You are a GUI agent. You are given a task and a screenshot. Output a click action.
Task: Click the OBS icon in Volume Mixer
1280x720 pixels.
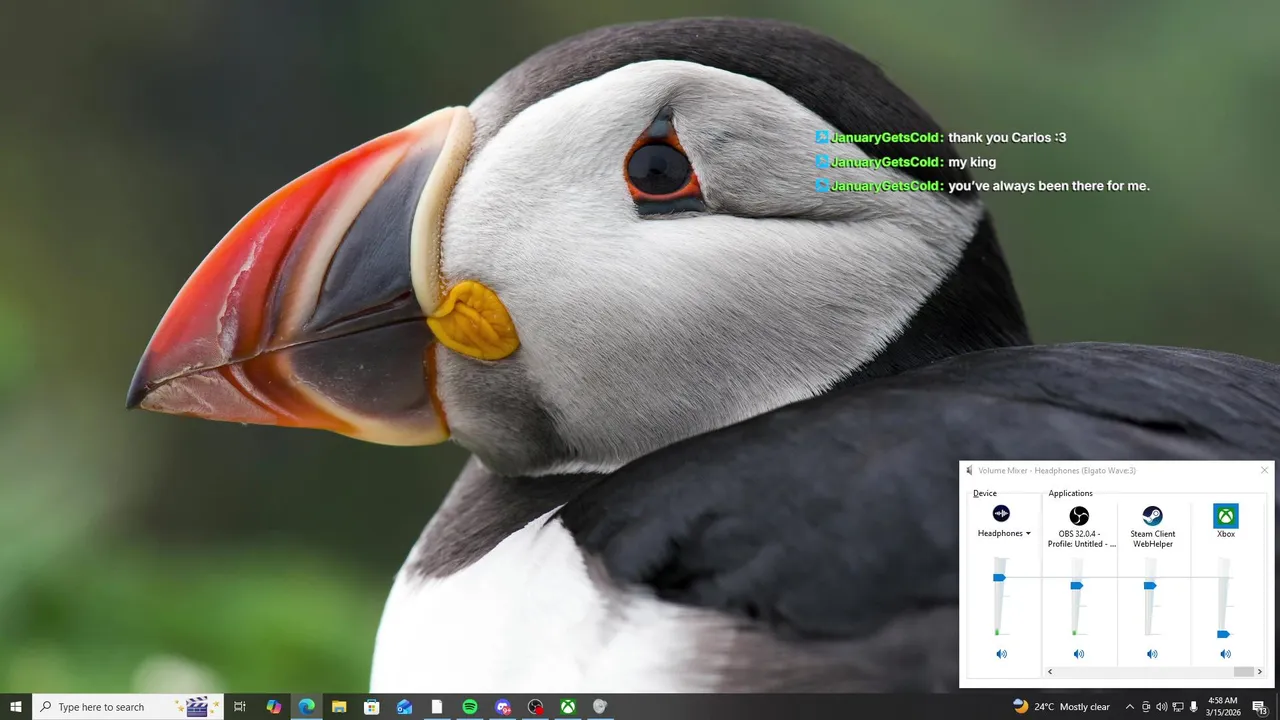tap(1079, 516)
